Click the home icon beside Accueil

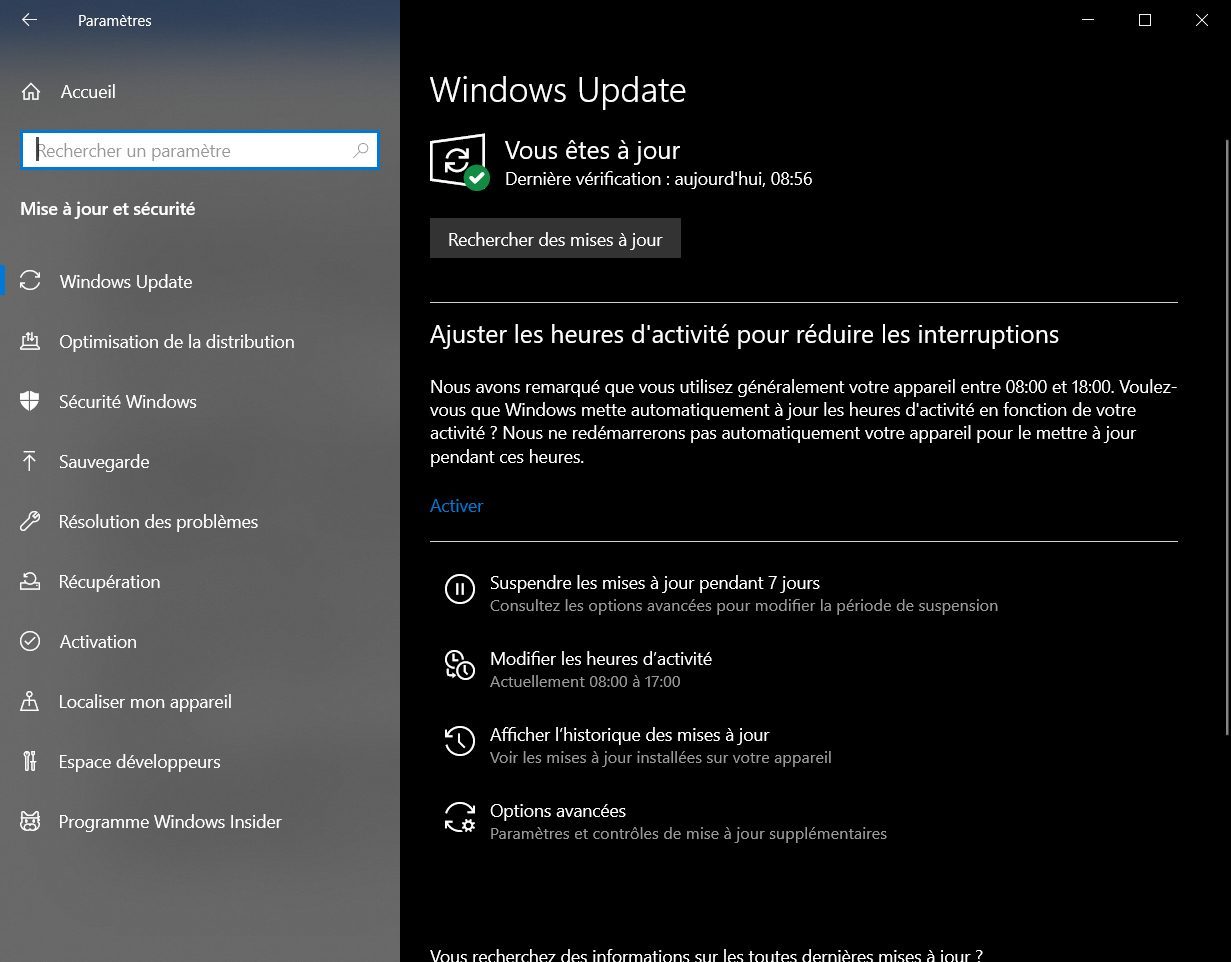pos(31,92)
